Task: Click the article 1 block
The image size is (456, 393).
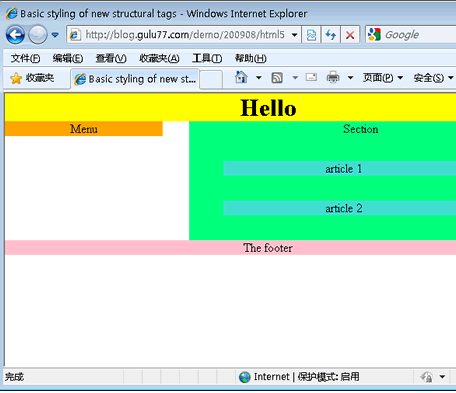Action: 340,169
